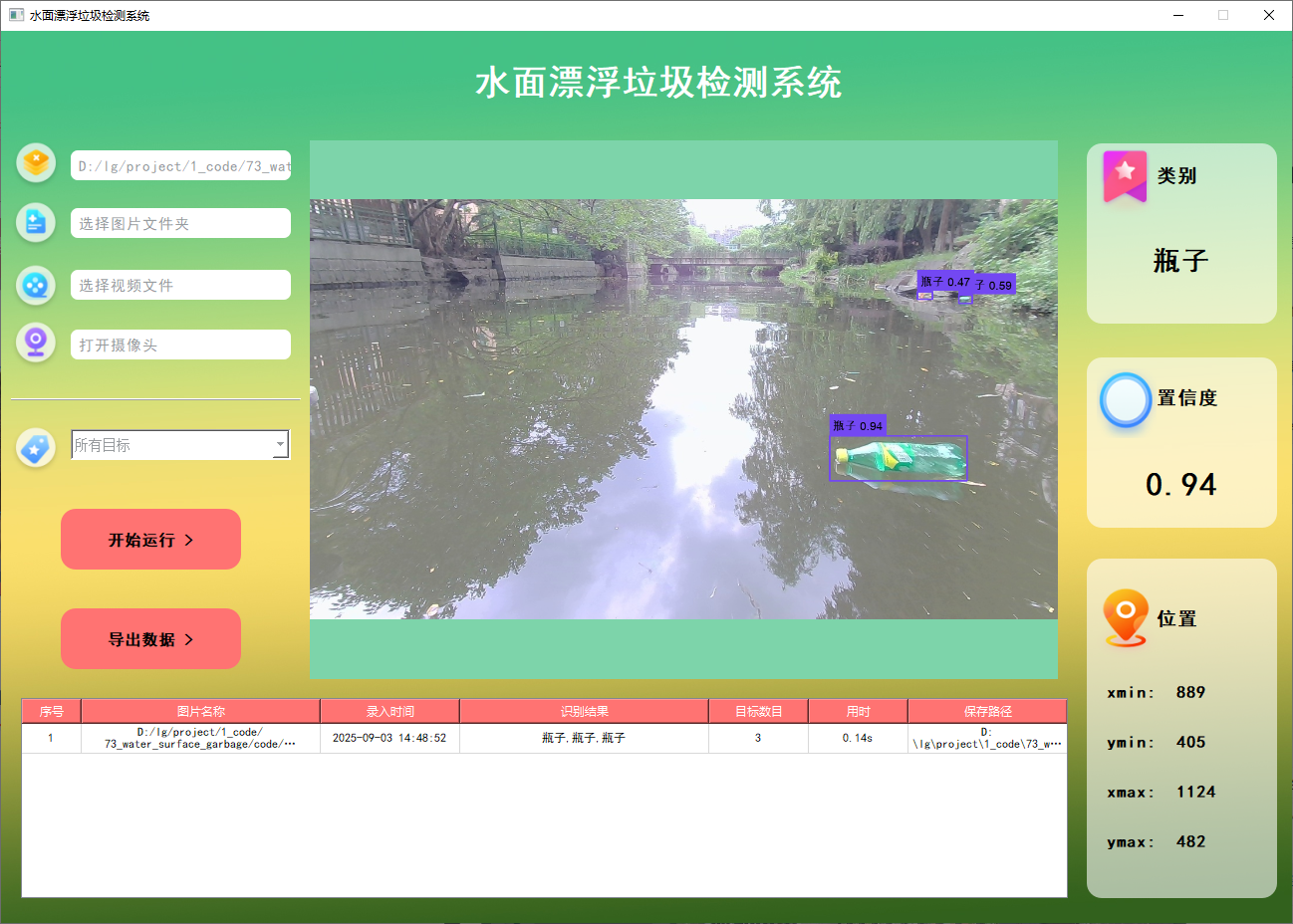The width and height of the screenshot is (1293, 924).
Task: Click the detected bottle labeled 0.94
Action: tap(899, 458)
